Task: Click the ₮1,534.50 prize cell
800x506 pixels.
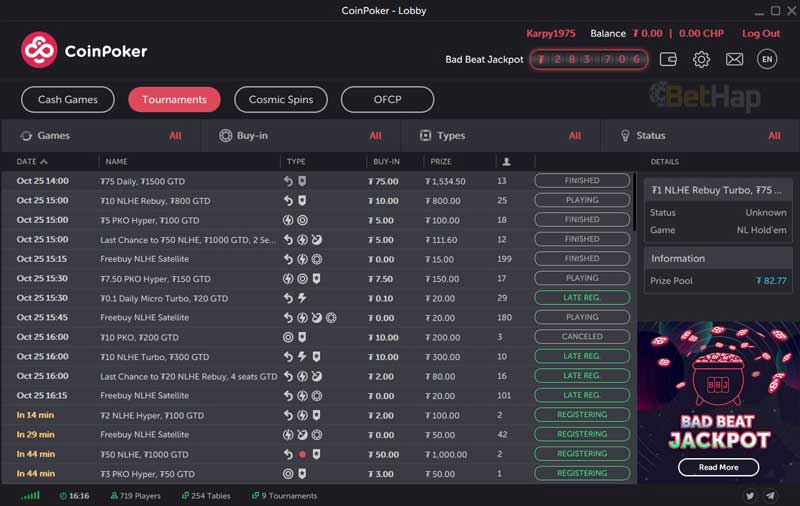Action: click(445, 181)
